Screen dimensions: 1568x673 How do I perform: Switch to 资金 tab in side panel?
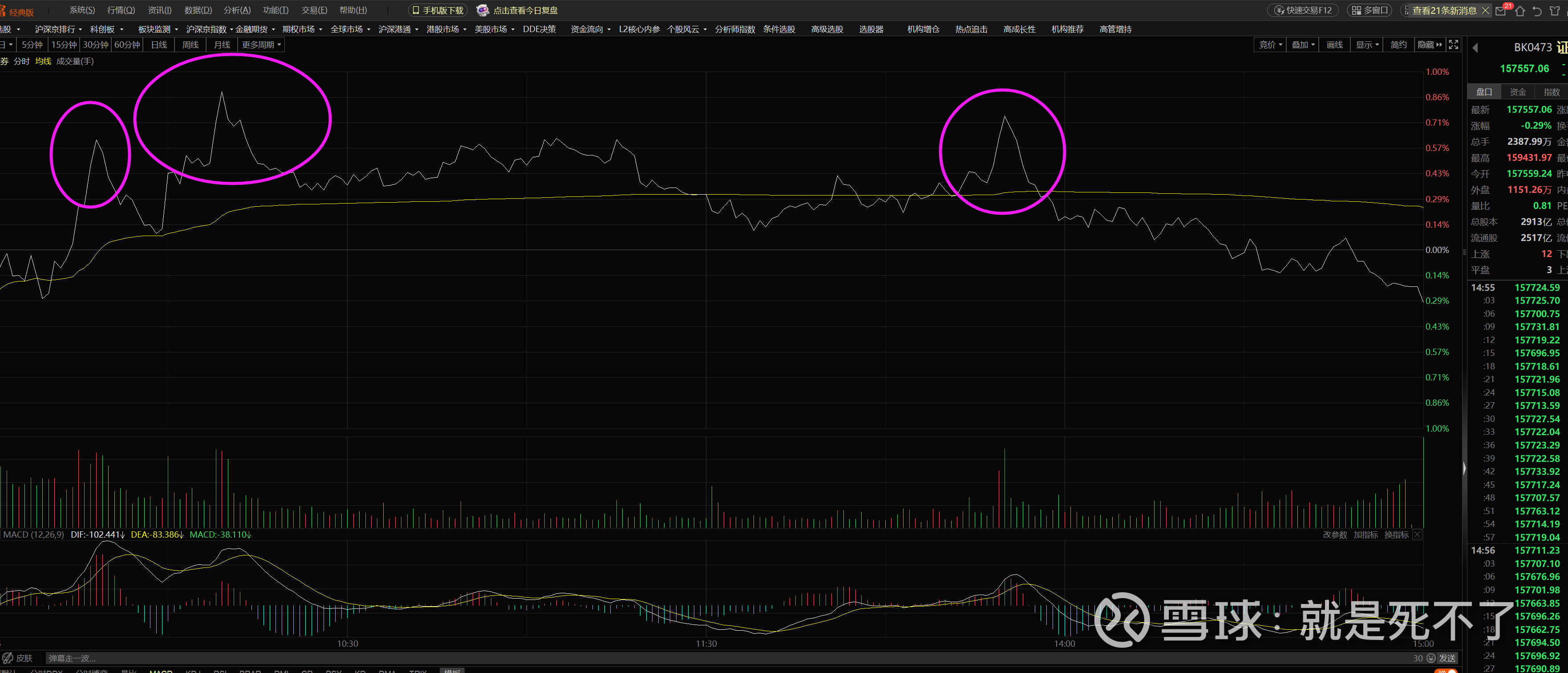pyautogui.click(x=1518, y=92)
